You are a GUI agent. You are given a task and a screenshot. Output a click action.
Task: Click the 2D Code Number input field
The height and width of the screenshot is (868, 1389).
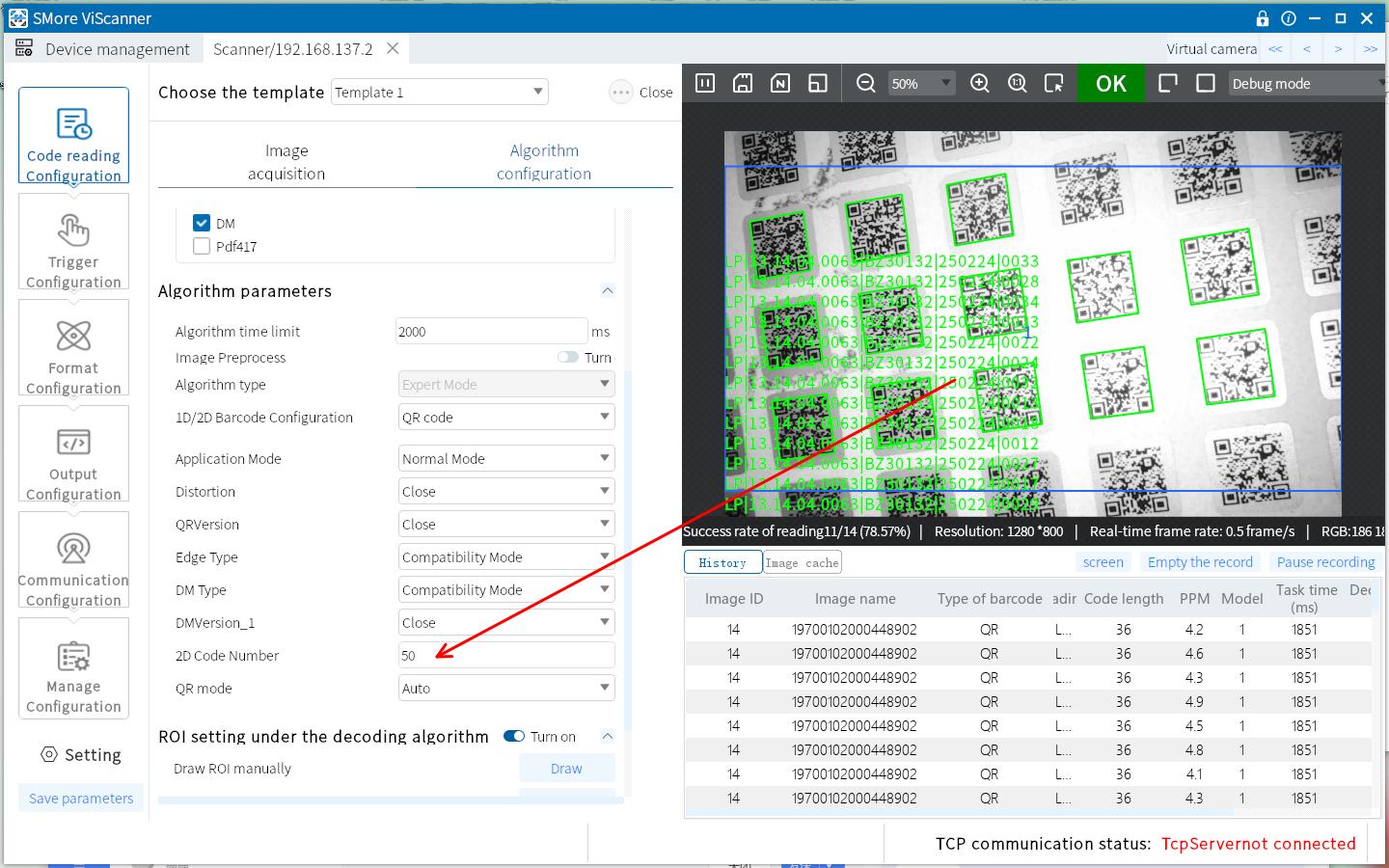506,656
